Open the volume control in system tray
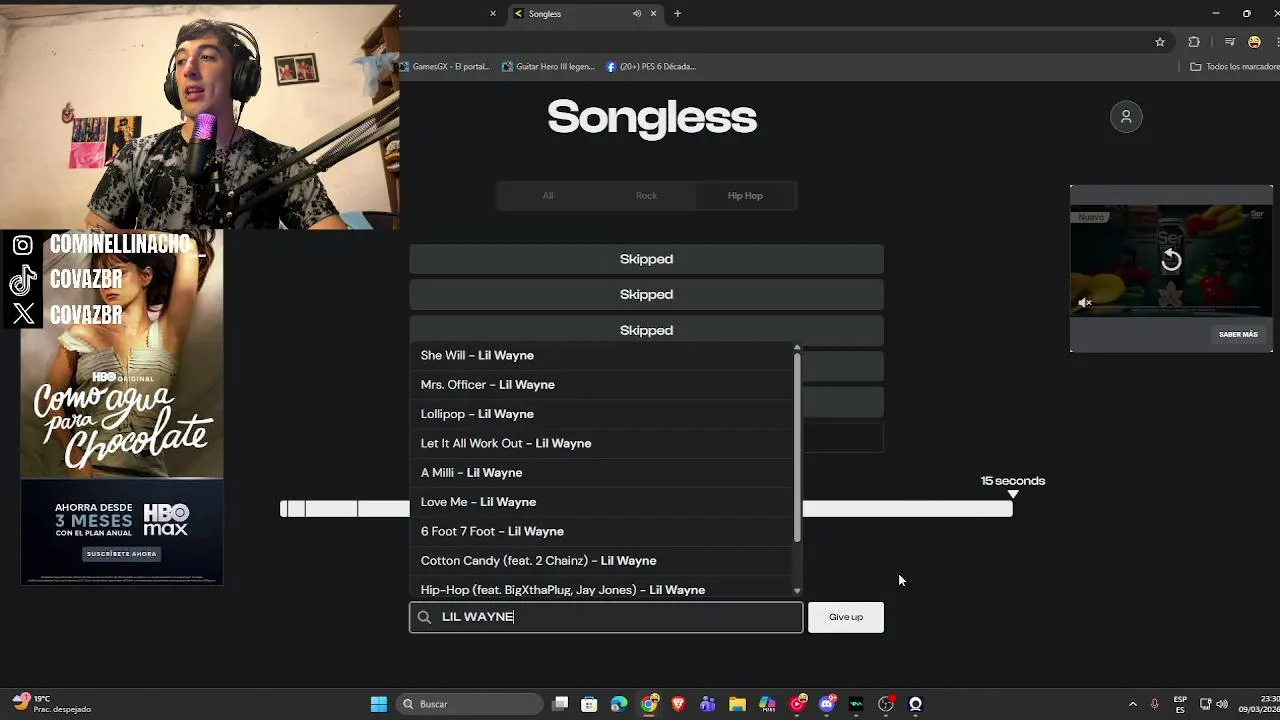The height and width of the screenshot is (720, 1280). (x=1222, y=704)
